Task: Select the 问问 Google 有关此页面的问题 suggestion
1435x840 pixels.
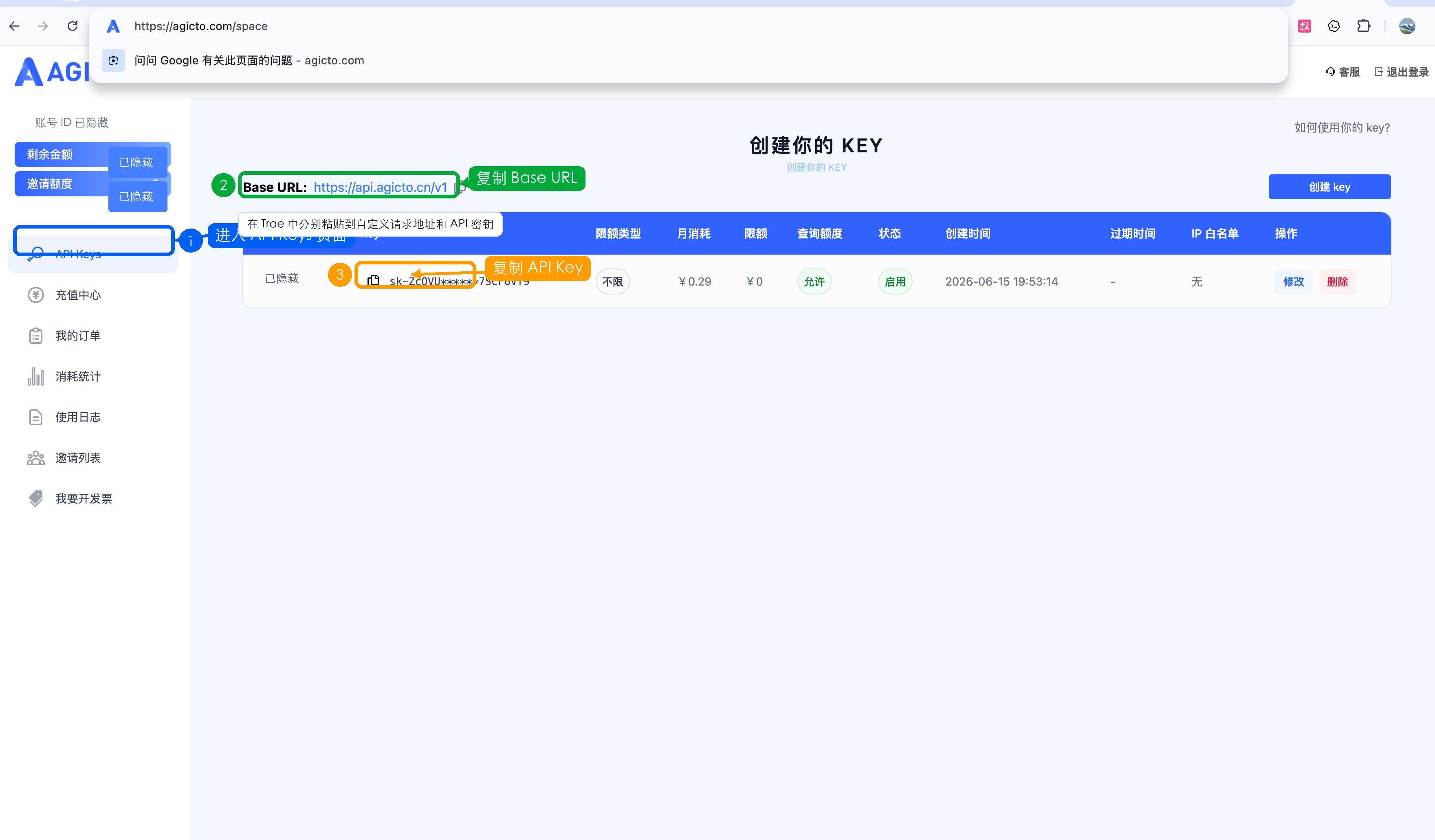Action: 689,60
